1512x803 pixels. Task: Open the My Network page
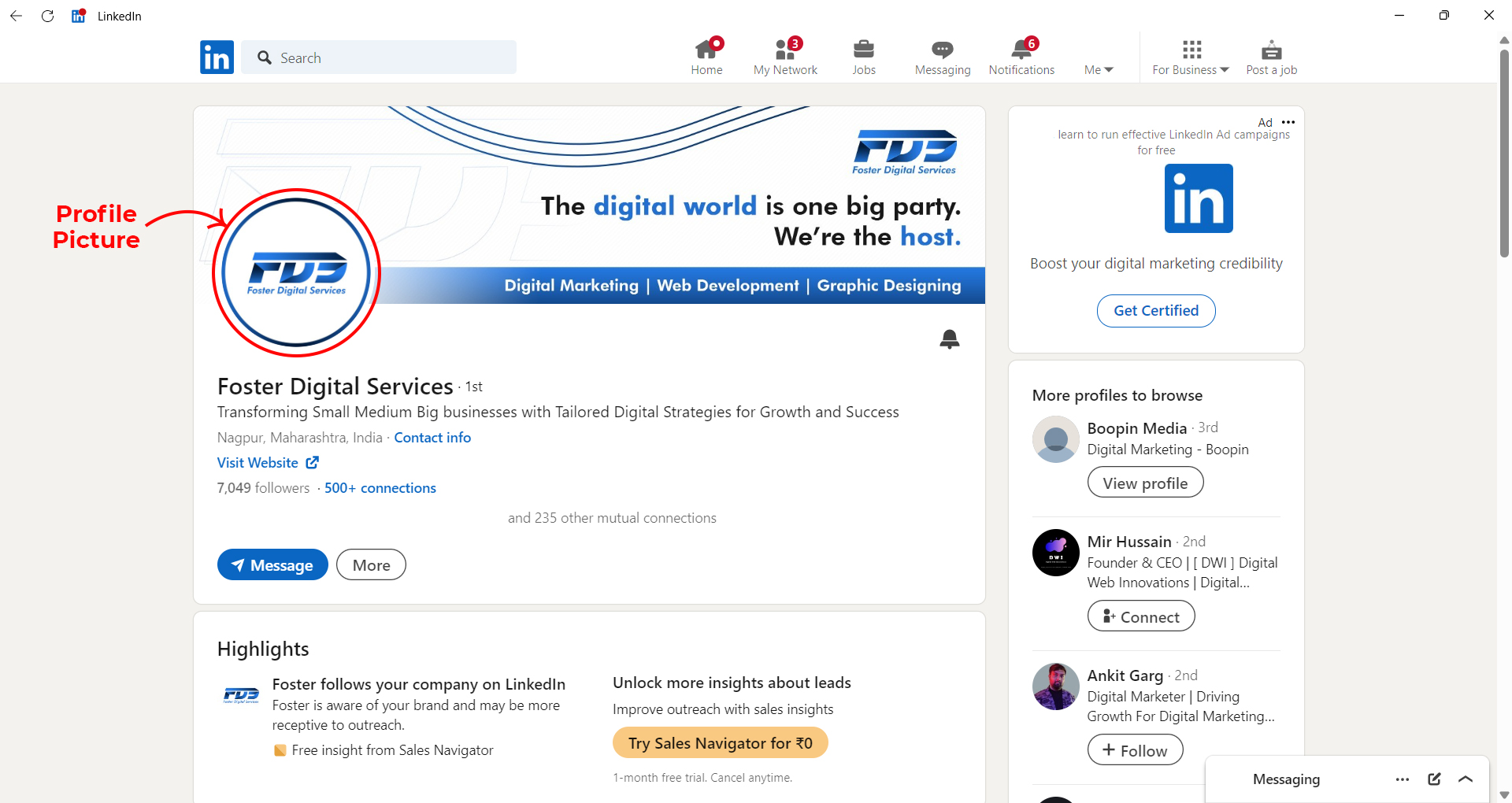[785, 57]
